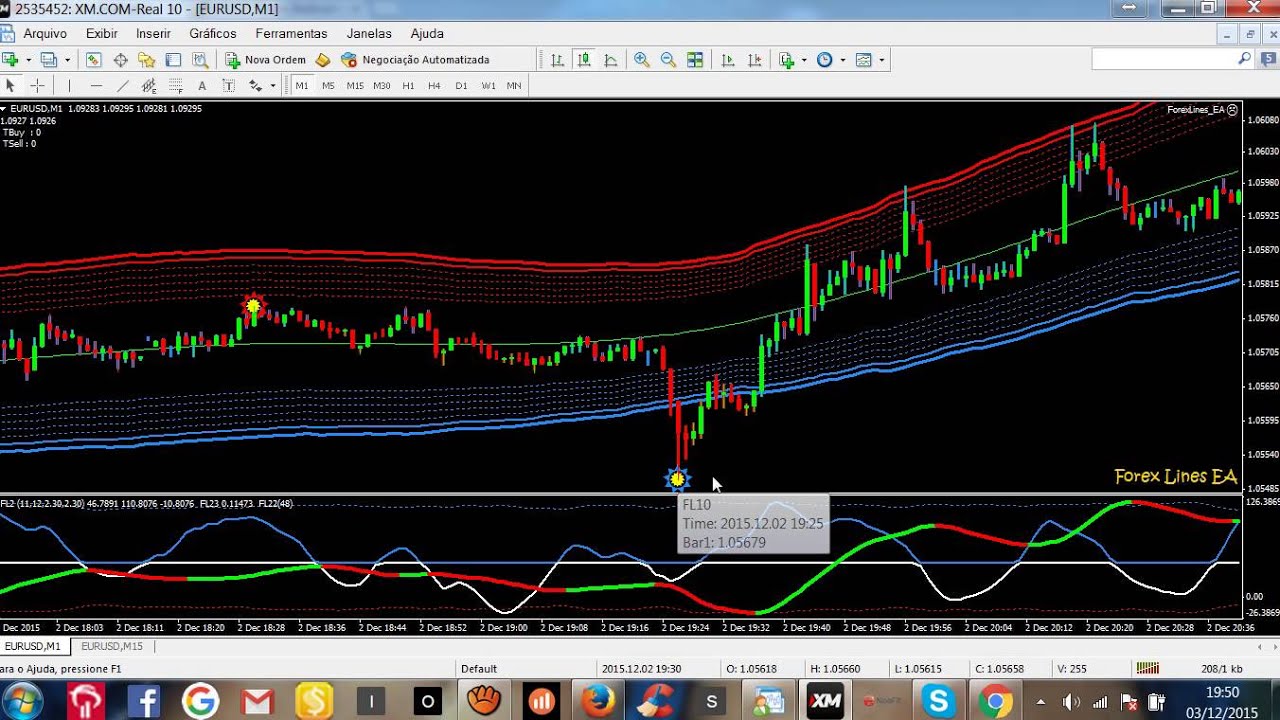Screen dimensions: 1280x720
Task: Open the Exibir menu
Action: click(x=102, y=33)
